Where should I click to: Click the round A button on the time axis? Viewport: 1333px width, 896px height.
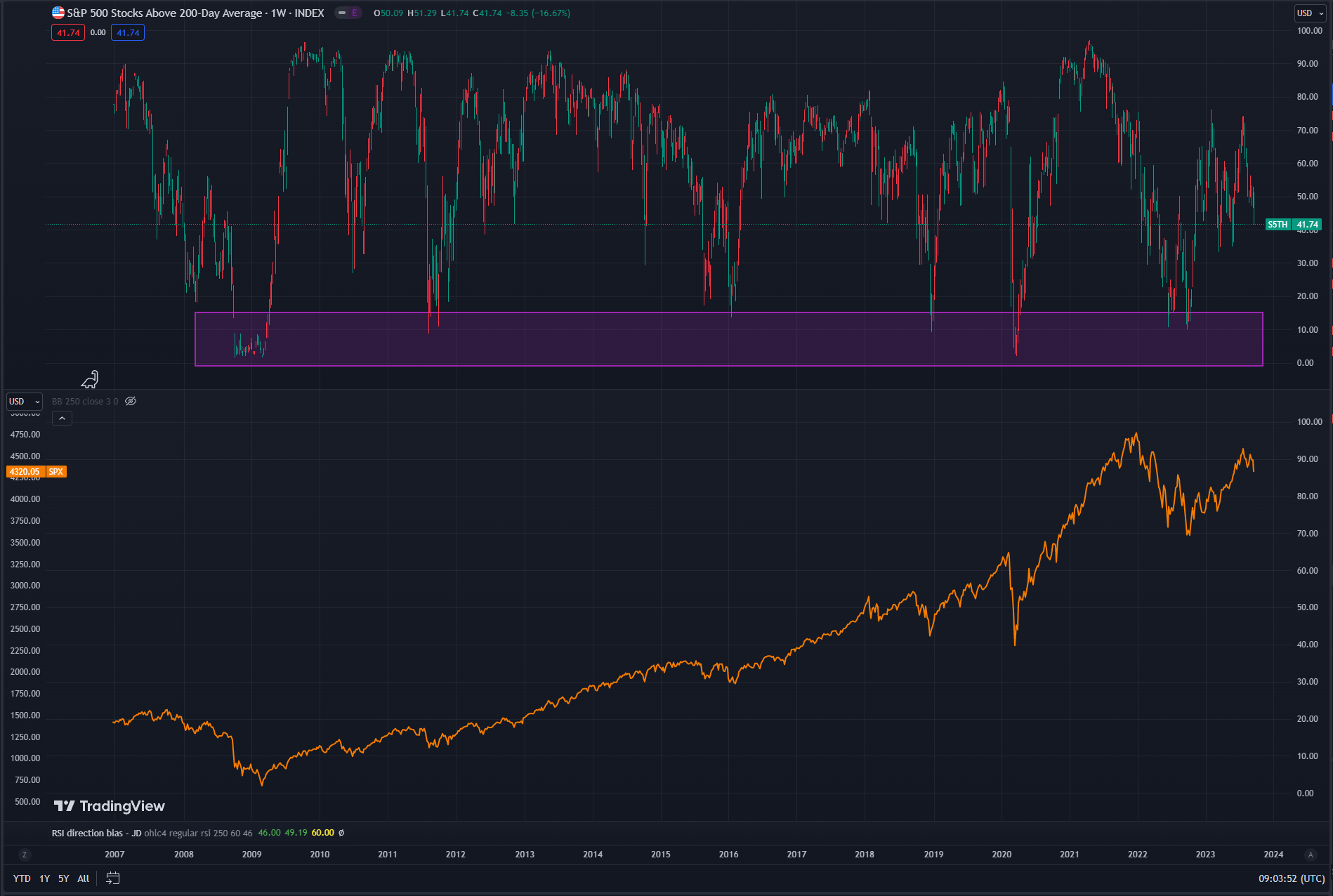point(1310,855)
